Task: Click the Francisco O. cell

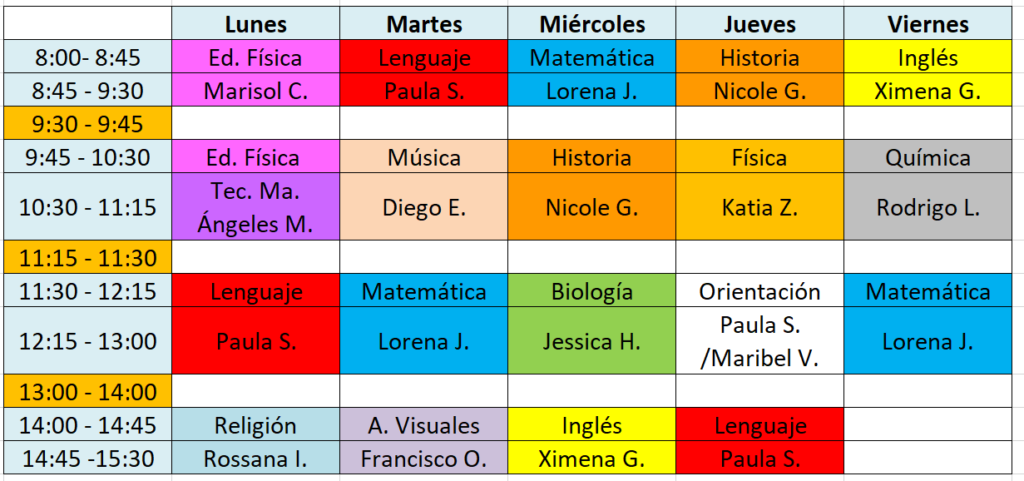Action: [x=424, y=459]
